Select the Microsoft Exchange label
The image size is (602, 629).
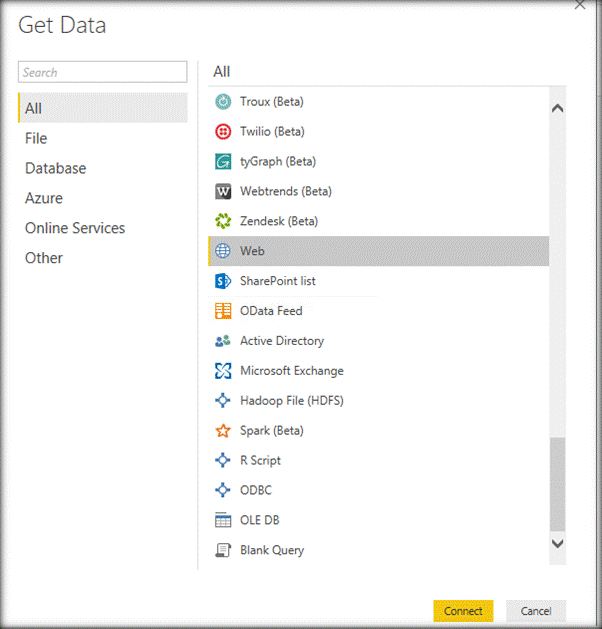tap(292, 371)
